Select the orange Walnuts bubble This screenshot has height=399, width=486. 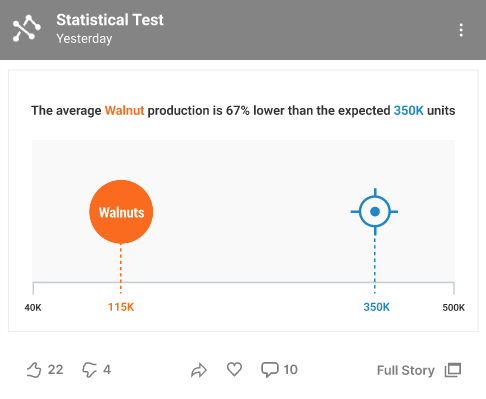point(121,212)
